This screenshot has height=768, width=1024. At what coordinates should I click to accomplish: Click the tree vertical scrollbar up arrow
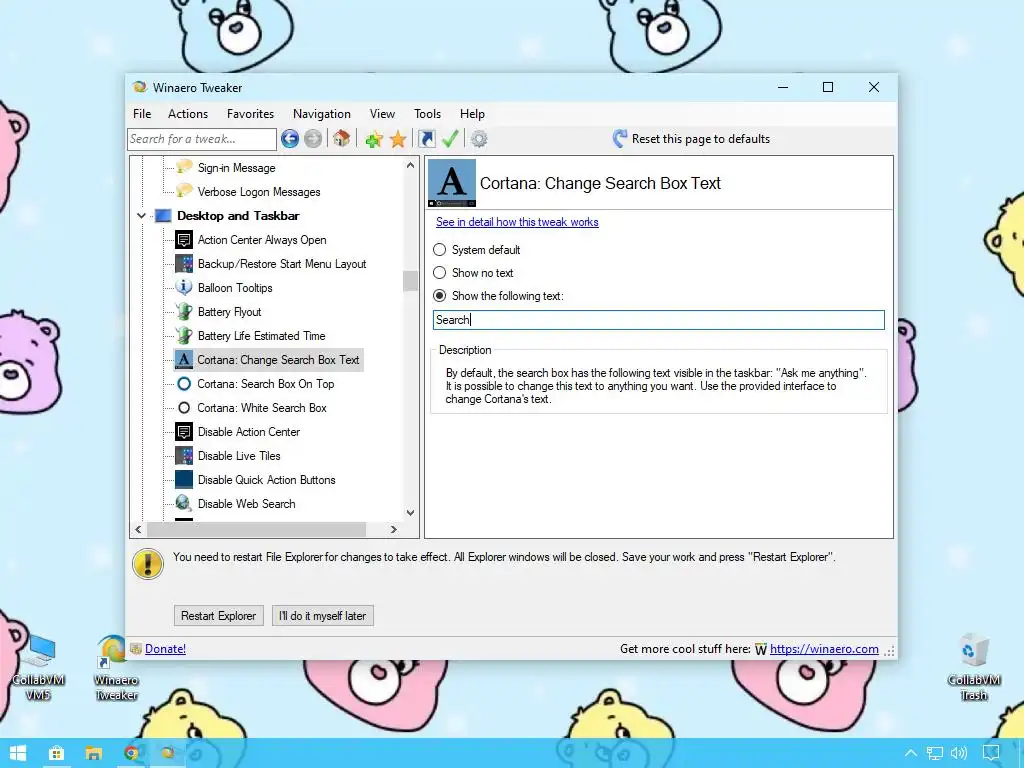(x=410, y=165)
